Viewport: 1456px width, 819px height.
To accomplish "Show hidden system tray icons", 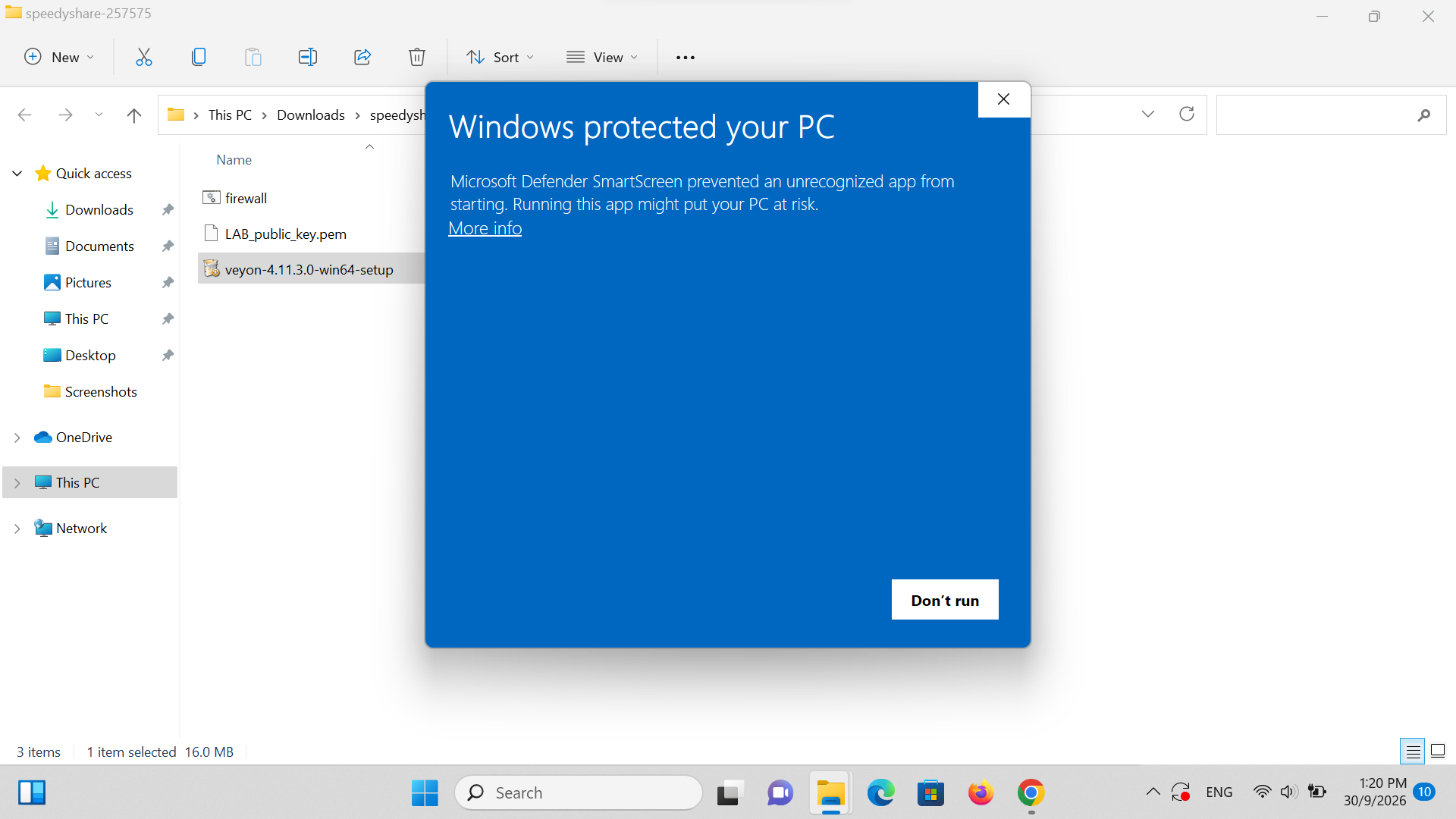I will pos(1153,792).
